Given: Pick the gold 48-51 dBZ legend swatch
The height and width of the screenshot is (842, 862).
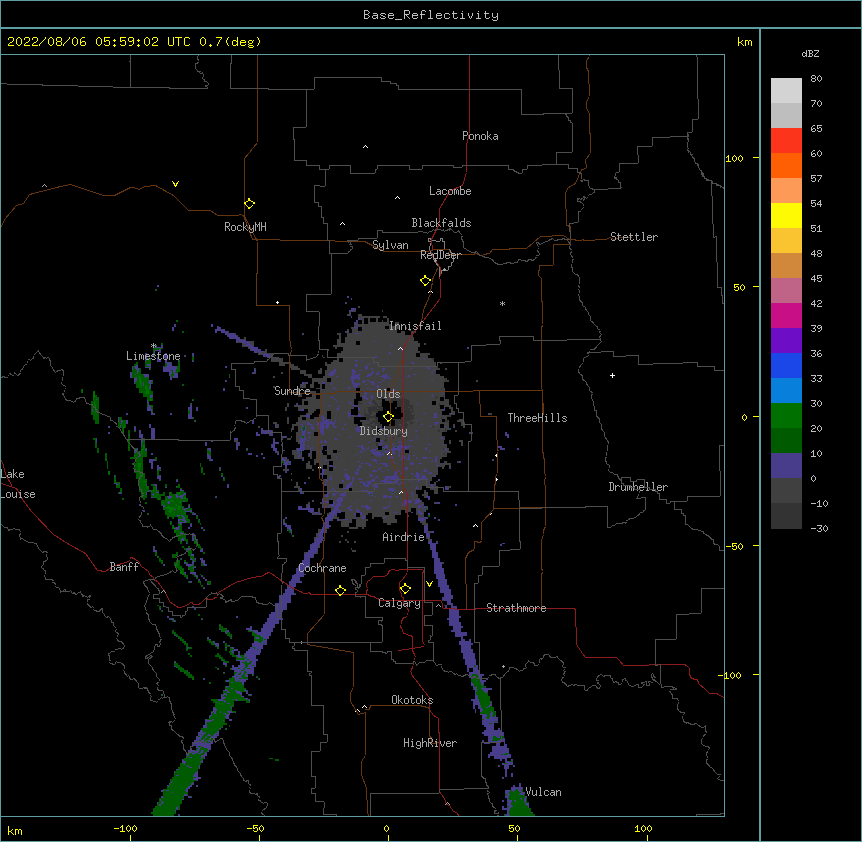Looking at the screenshot, I should [786, 241].
